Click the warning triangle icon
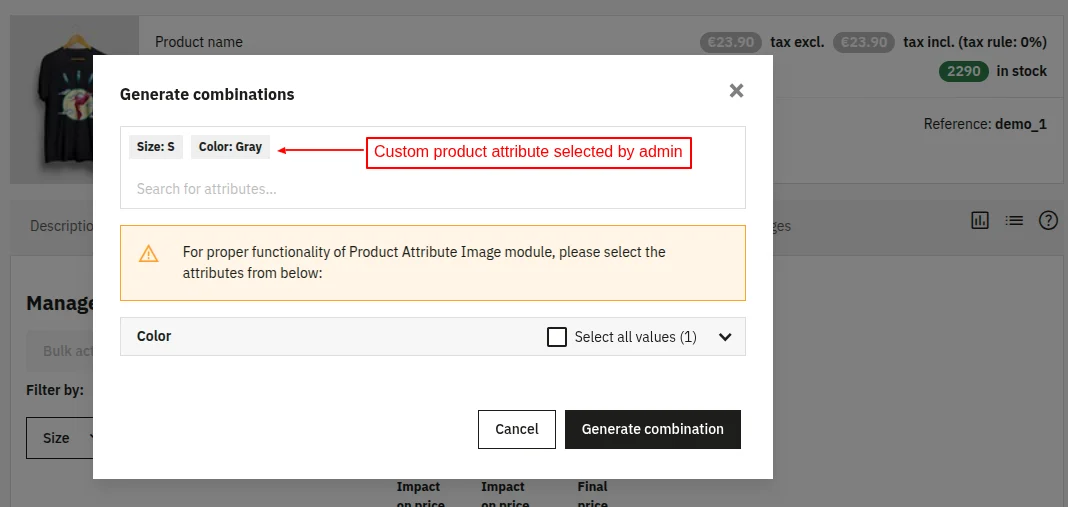The width and height of the screenshot is (1068, 507). pyautogui.click(x=149, y=253)
